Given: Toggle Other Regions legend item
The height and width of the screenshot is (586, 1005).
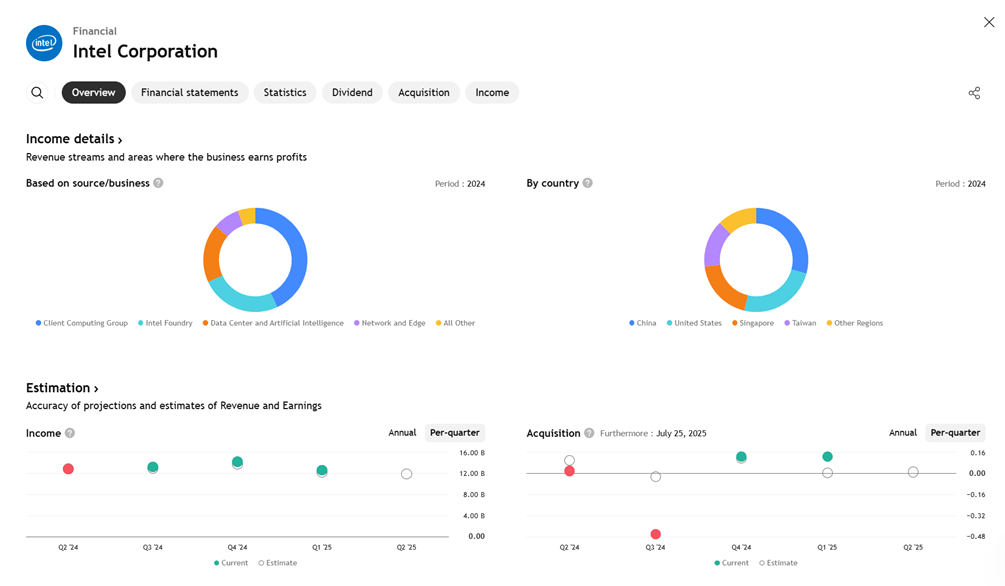Looking at the screenshot, I should [x=854, y=323].
